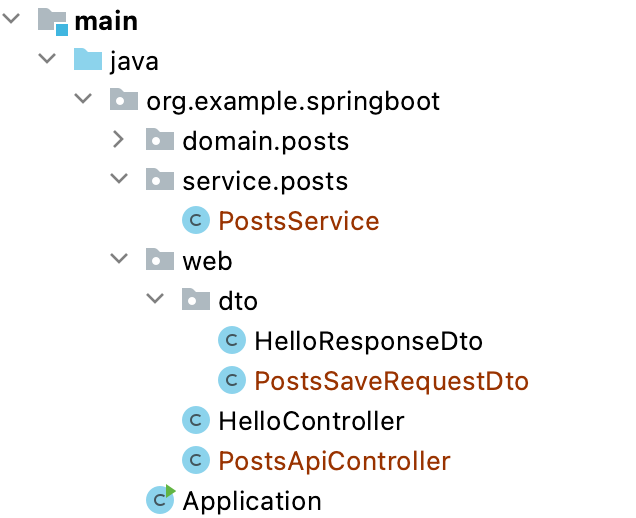
Task: Click the dto package folder icon
Action: [196, 299]
